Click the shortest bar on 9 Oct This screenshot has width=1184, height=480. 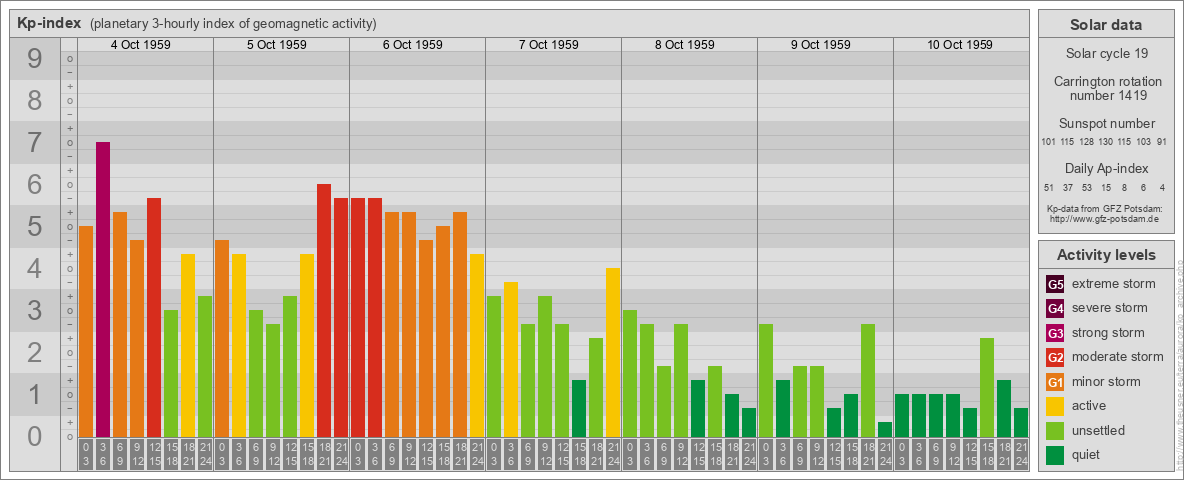tap(885, 429)
